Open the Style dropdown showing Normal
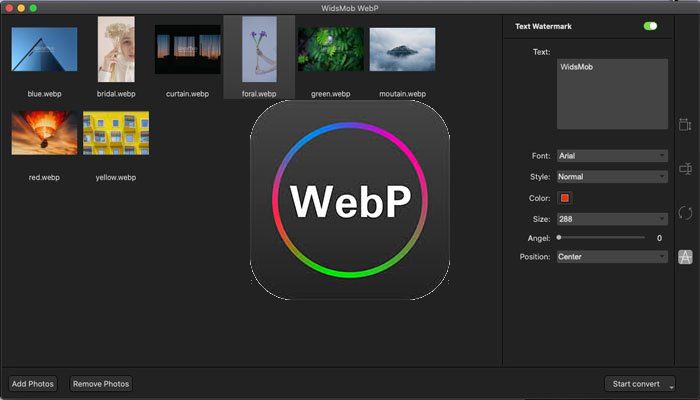Screen dimensions: 700x400 (612, 177)
